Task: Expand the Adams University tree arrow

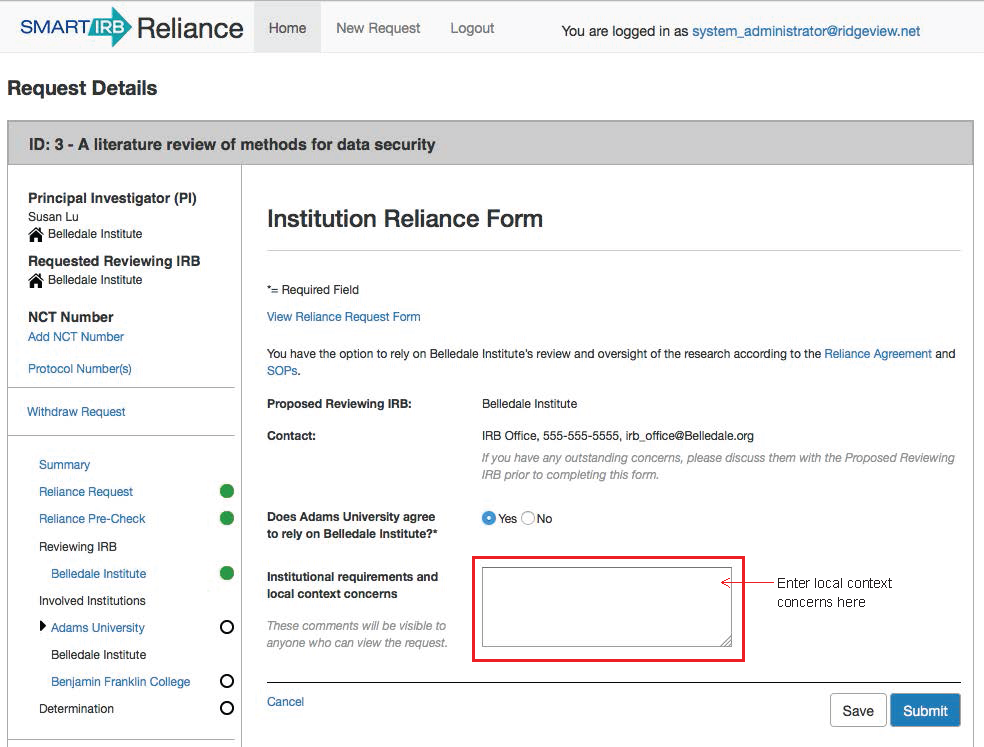Action: coord(43,626)
